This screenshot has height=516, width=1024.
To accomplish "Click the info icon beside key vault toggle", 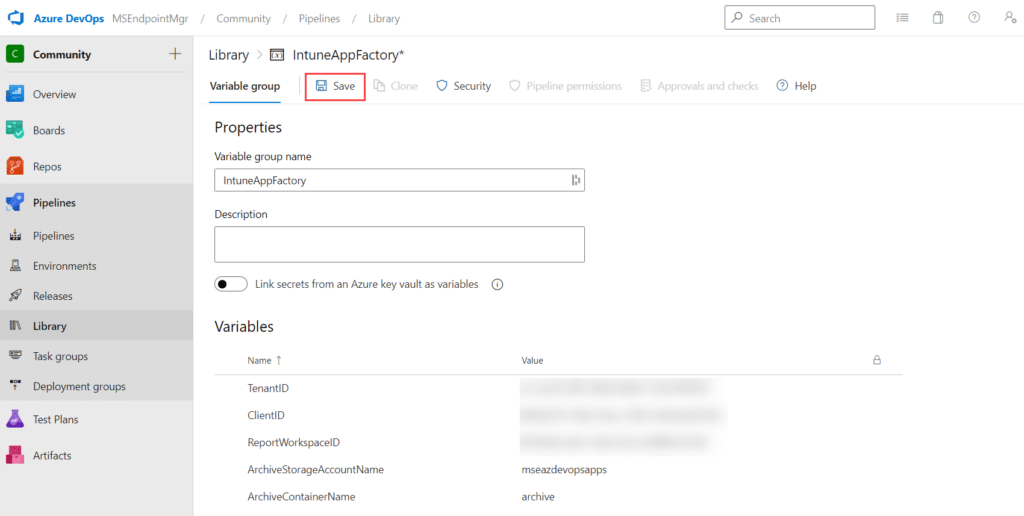I will tap(497, 285).
